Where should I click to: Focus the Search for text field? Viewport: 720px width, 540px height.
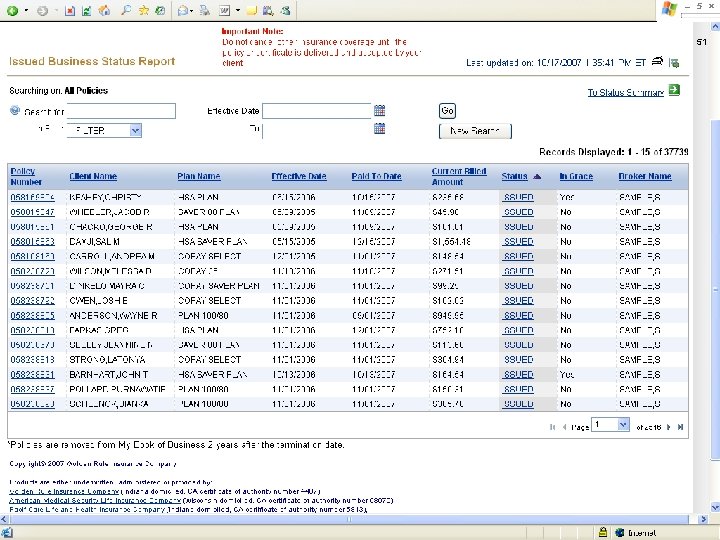(x=122, y=111)
